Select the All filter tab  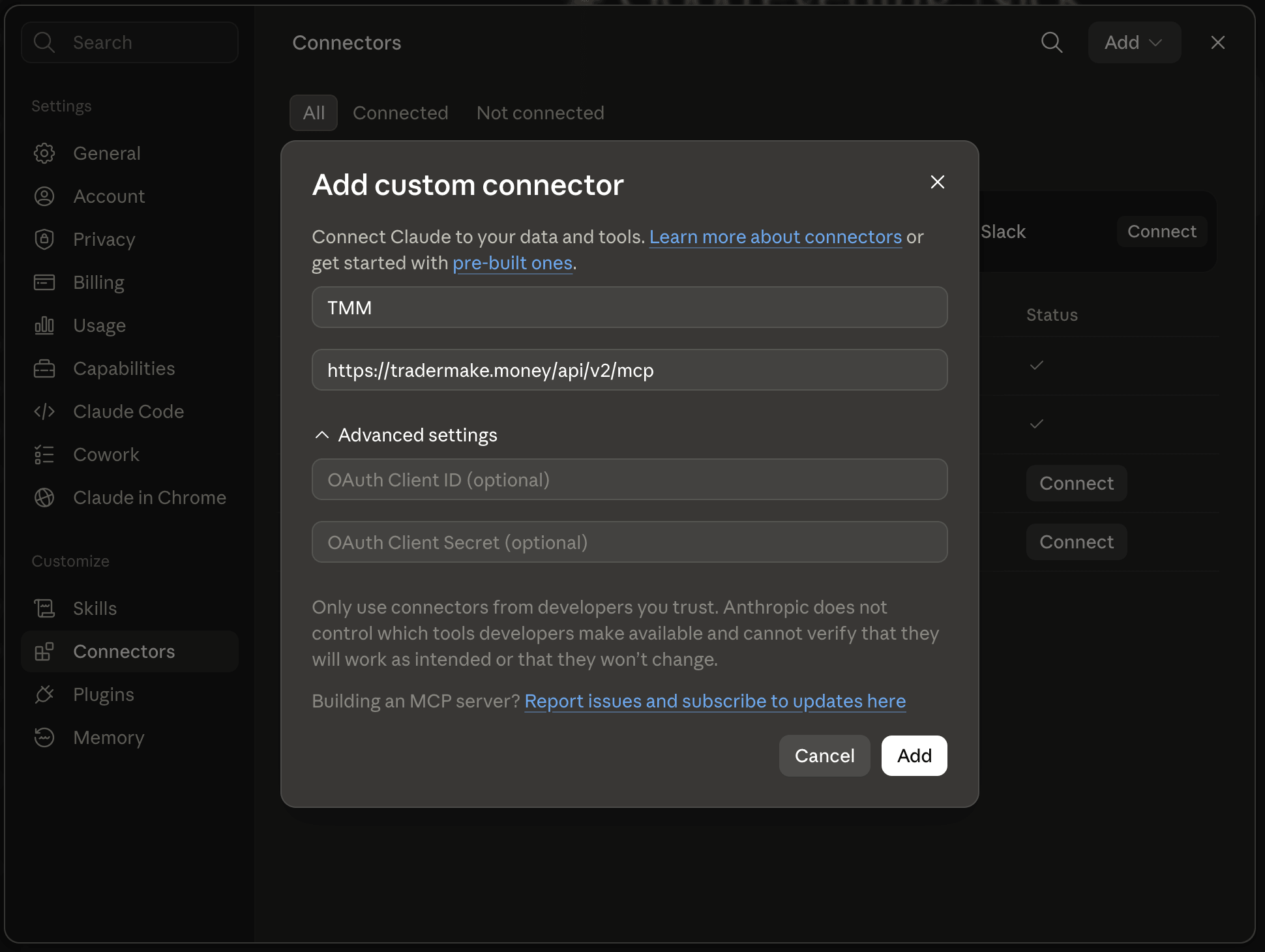pyautogui.click(x=314, y=113)
